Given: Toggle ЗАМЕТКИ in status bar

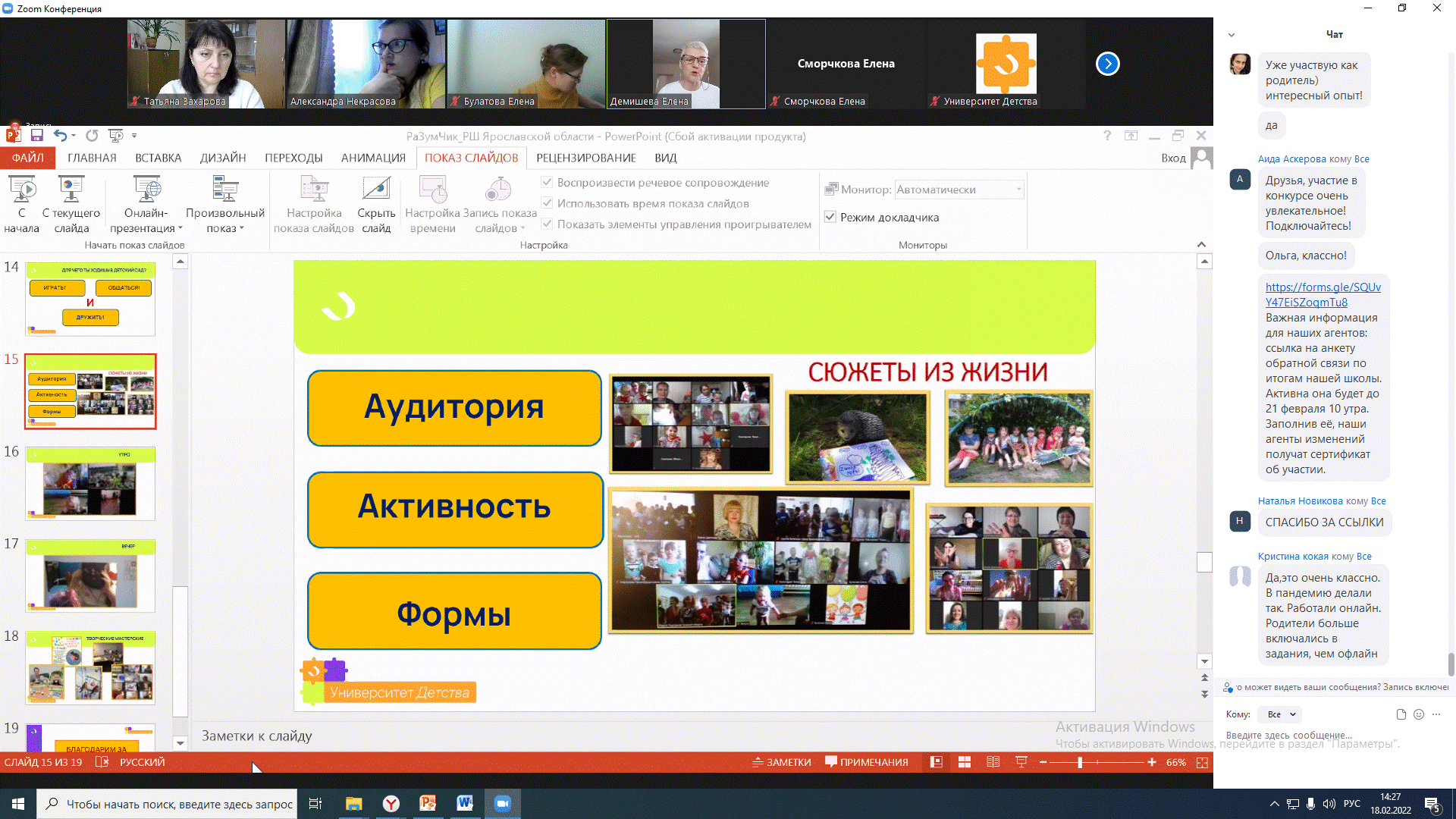Looking at the screenshot, I should coord(781,762).
